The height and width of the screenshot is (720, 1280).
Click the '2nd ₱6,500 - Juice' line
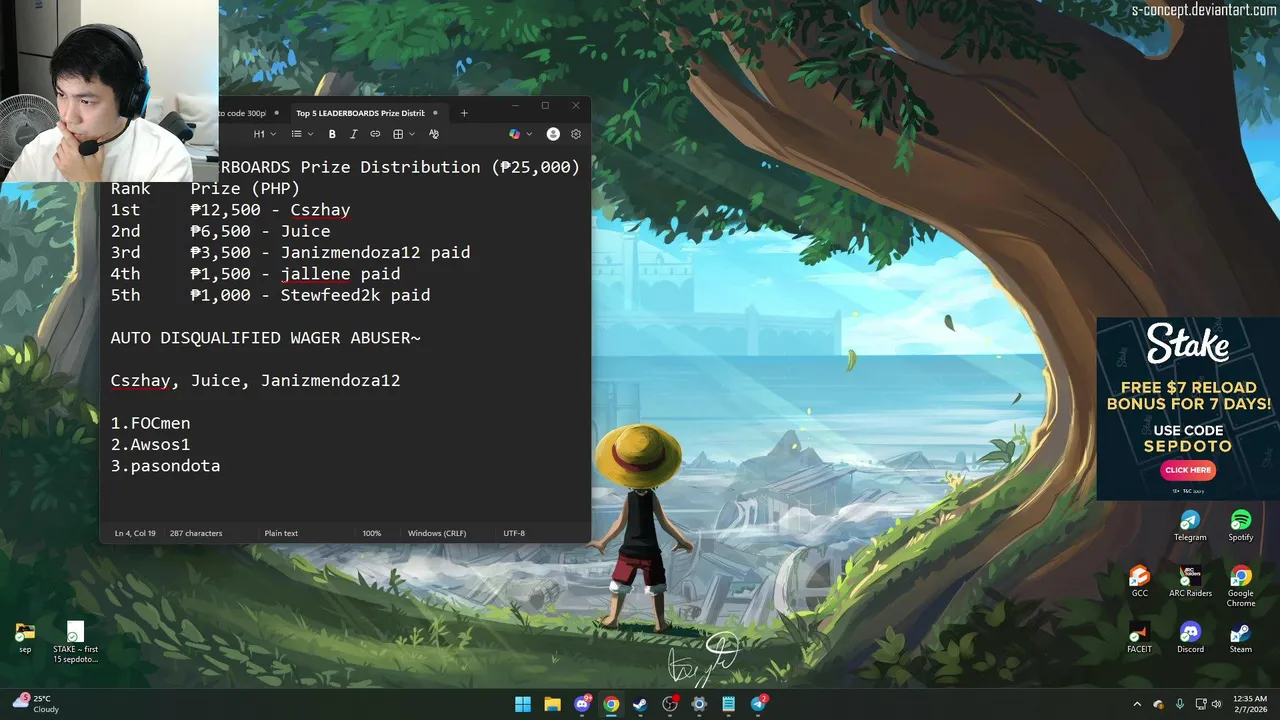pos(220,231)
